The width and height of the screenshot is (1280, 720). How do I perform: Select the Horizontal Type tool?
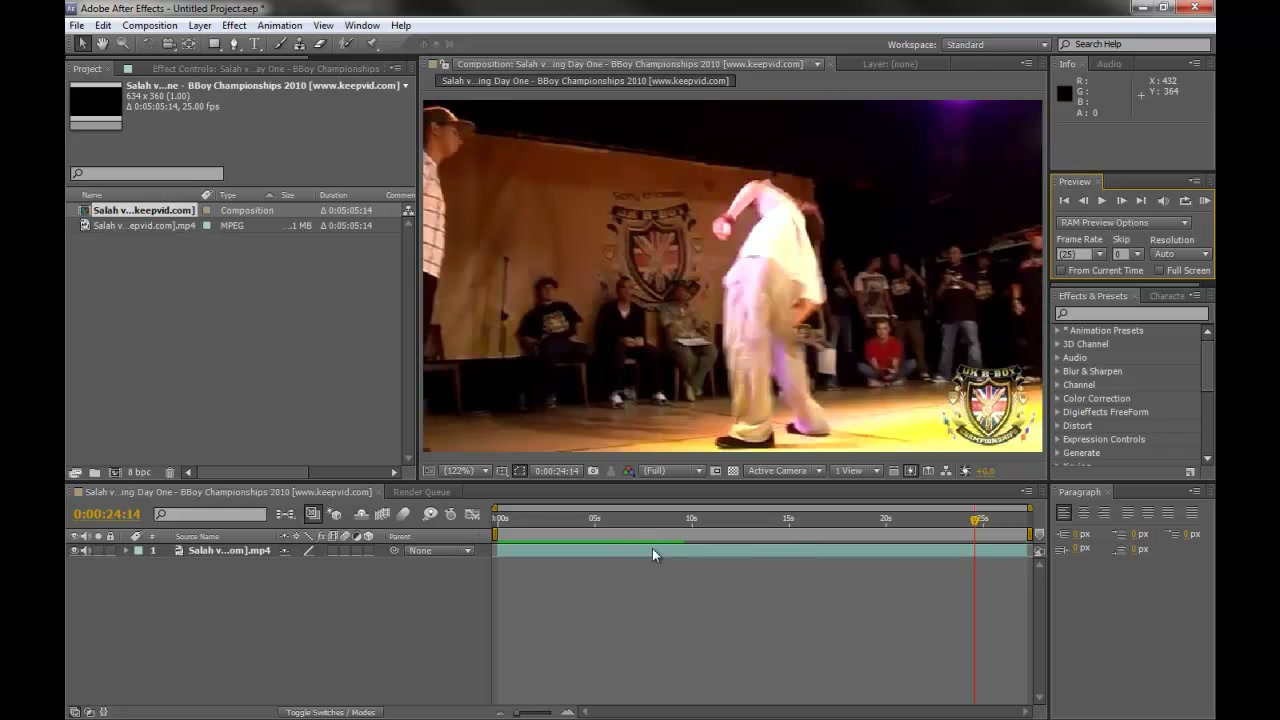pos(255,44)
